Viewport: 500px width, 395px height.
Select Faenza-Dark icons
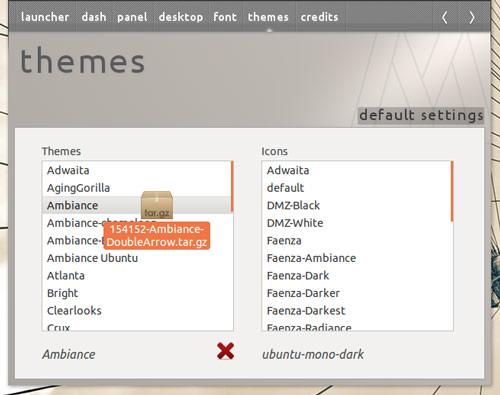coord(356,276)
